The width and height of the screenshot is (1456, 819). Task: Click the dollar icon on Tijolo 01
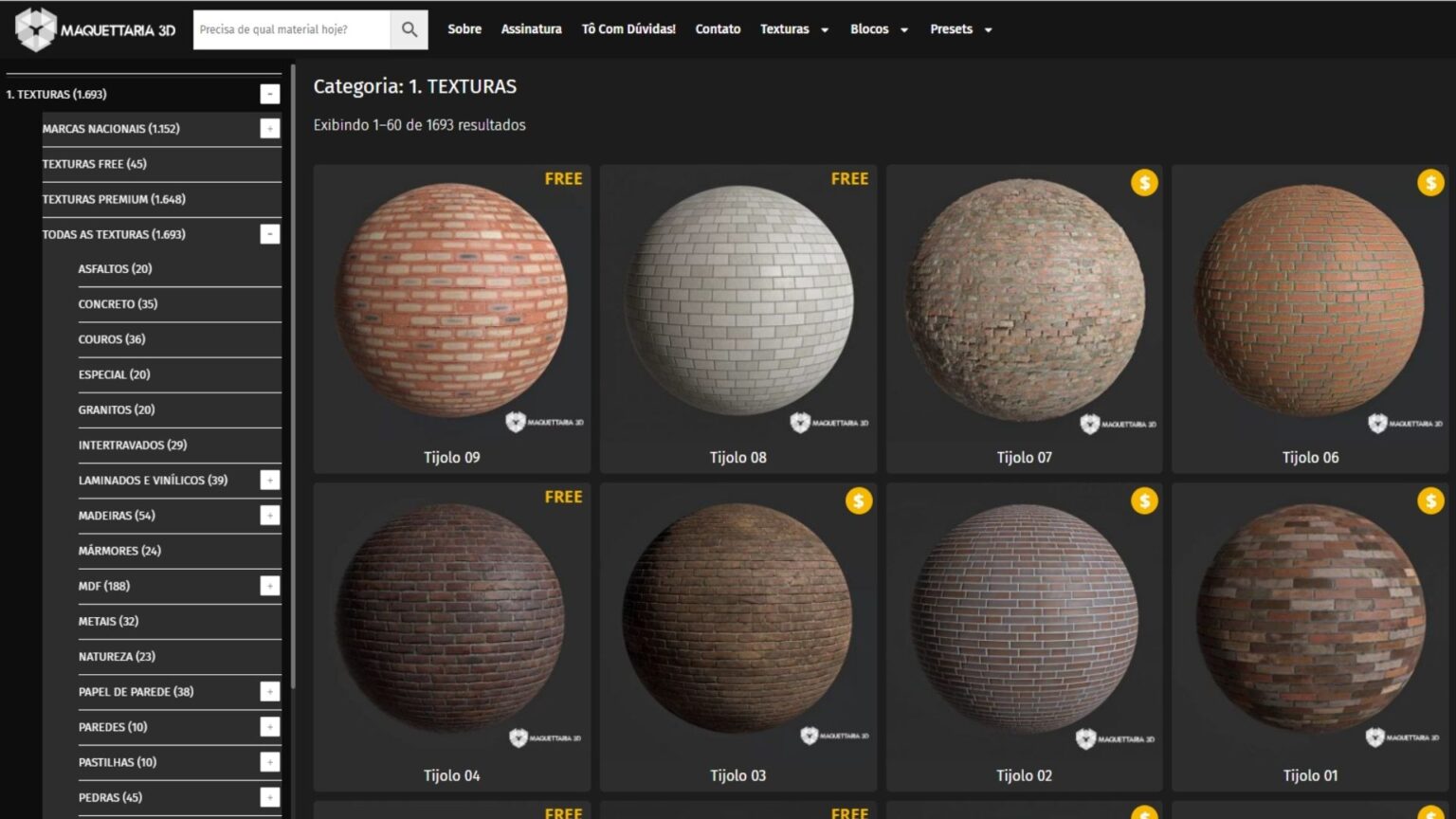coord(1429,500)
